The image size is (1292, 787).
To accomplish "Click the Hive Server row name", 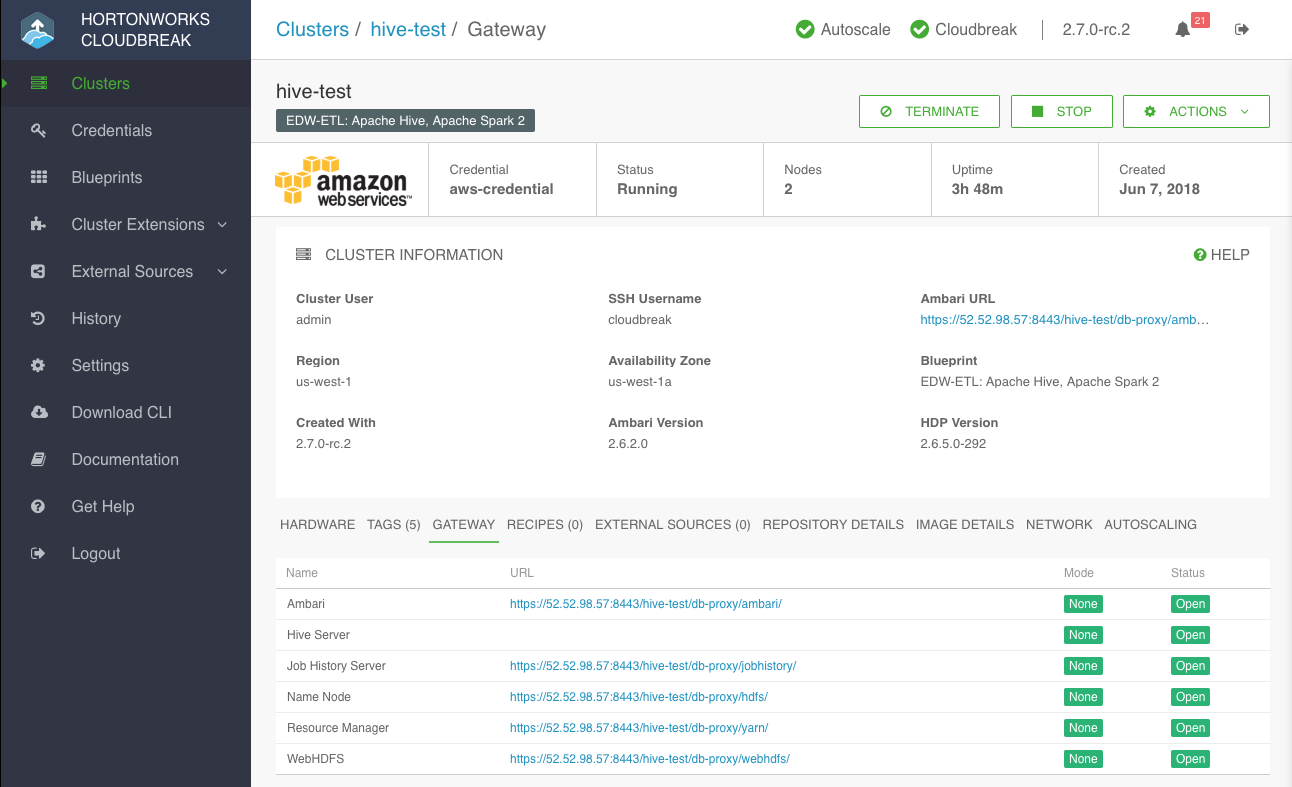I will click(x=318, y=635).
